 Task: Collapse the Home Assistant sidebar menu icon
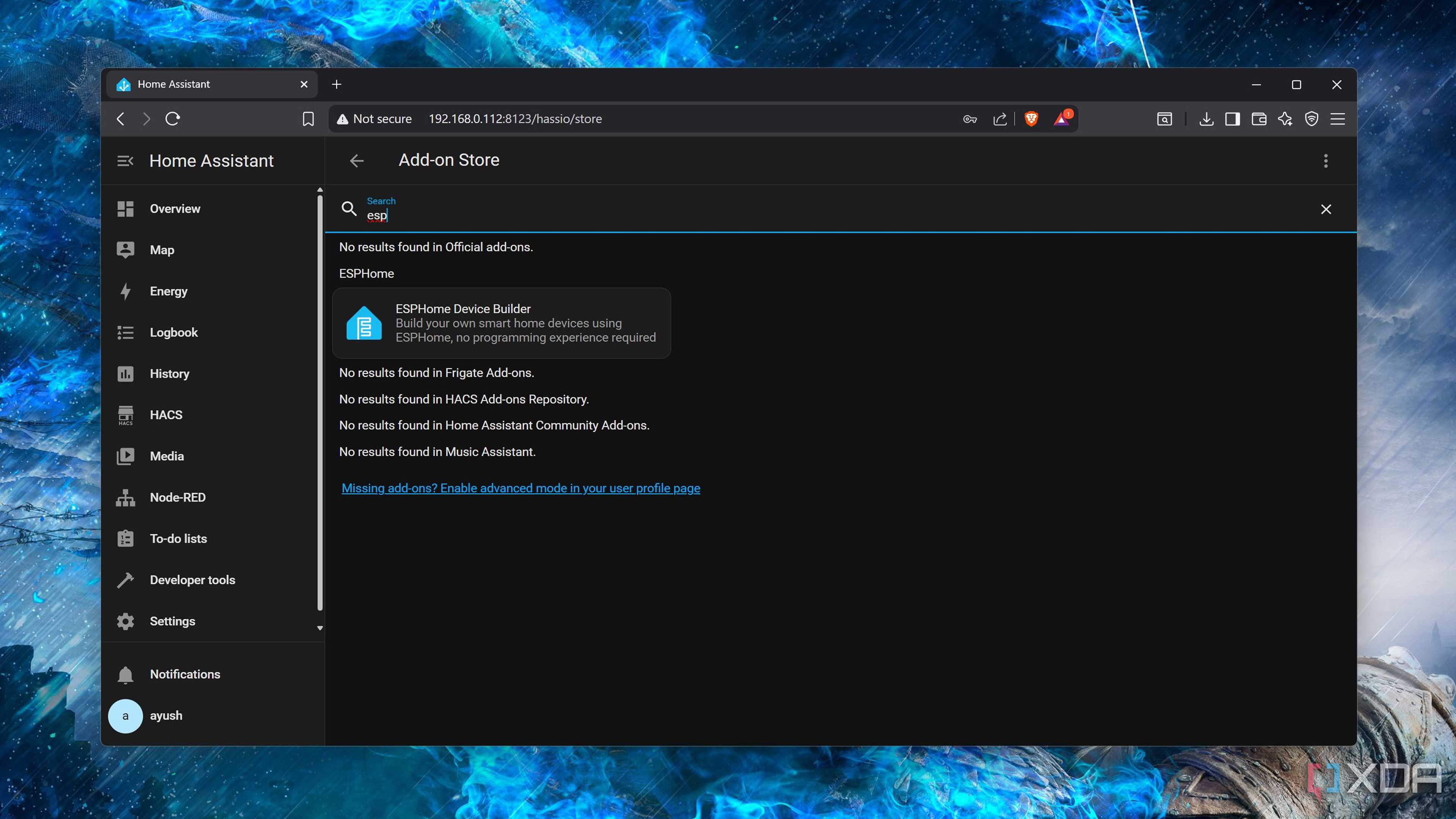click(125, 161)
